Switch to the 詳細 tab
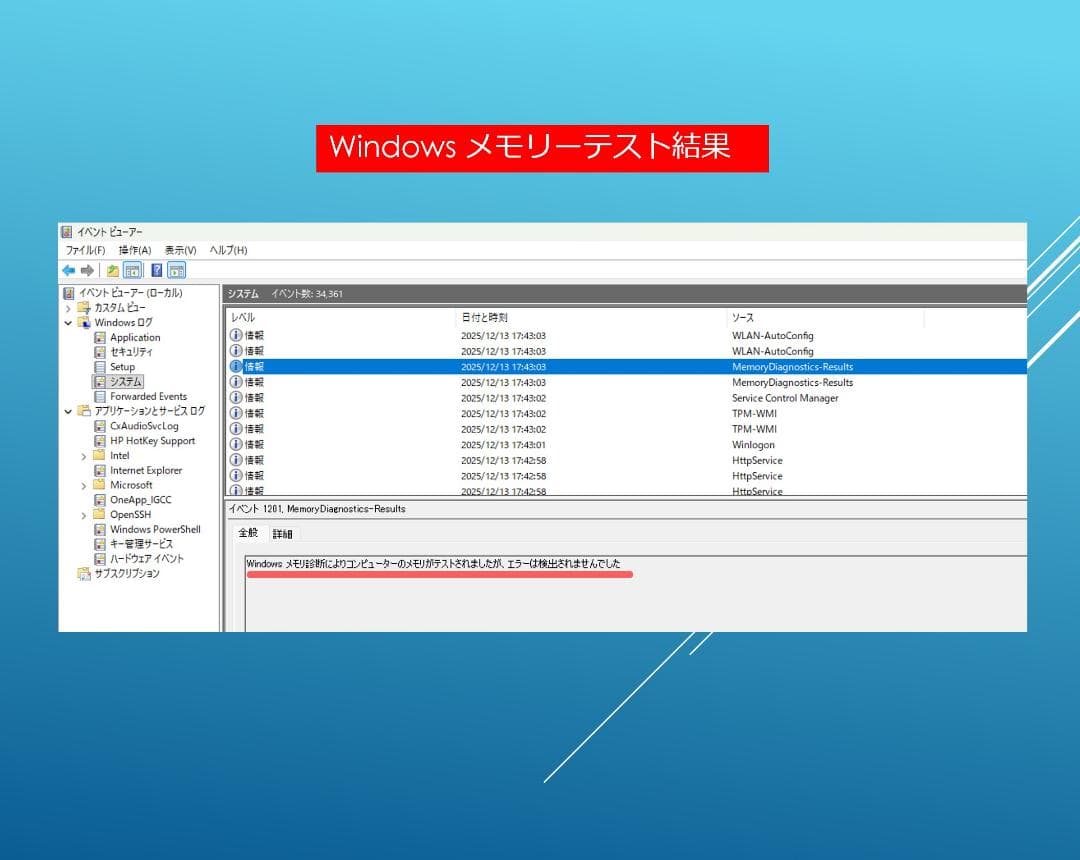This screenshot has height=860, width=1080. (x=282, y=534)
